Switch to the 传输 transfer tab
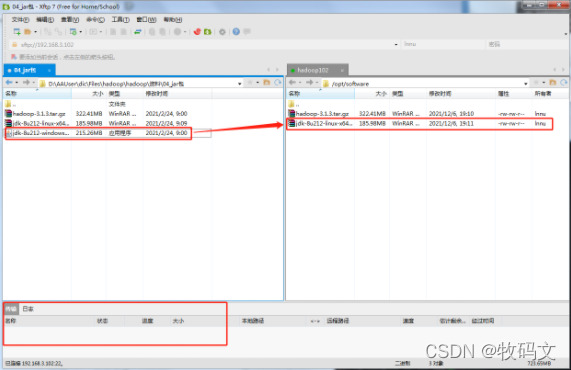Viewport: 571px width, 370px height. [11, 309]
